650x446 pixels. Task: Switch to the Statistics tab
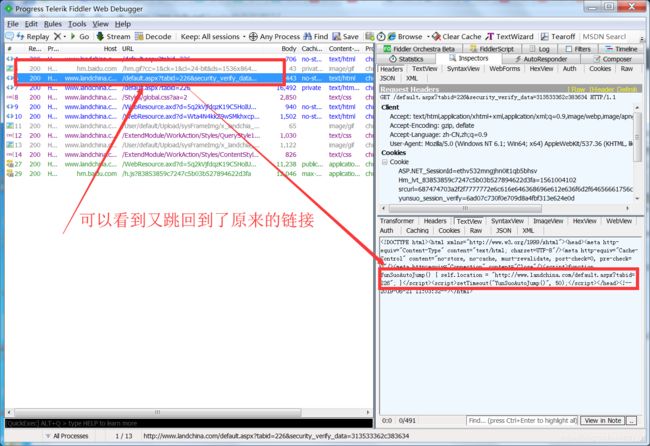click(406, 59)
